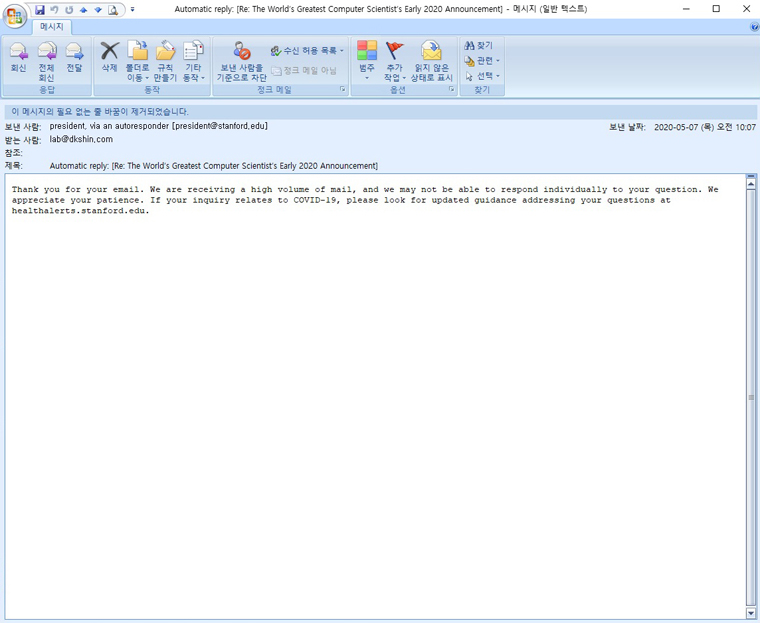This screenshot has height=623, width=760.
Task: Click the recipient lab@dkshin.com address
Action: tap(81, 139)
